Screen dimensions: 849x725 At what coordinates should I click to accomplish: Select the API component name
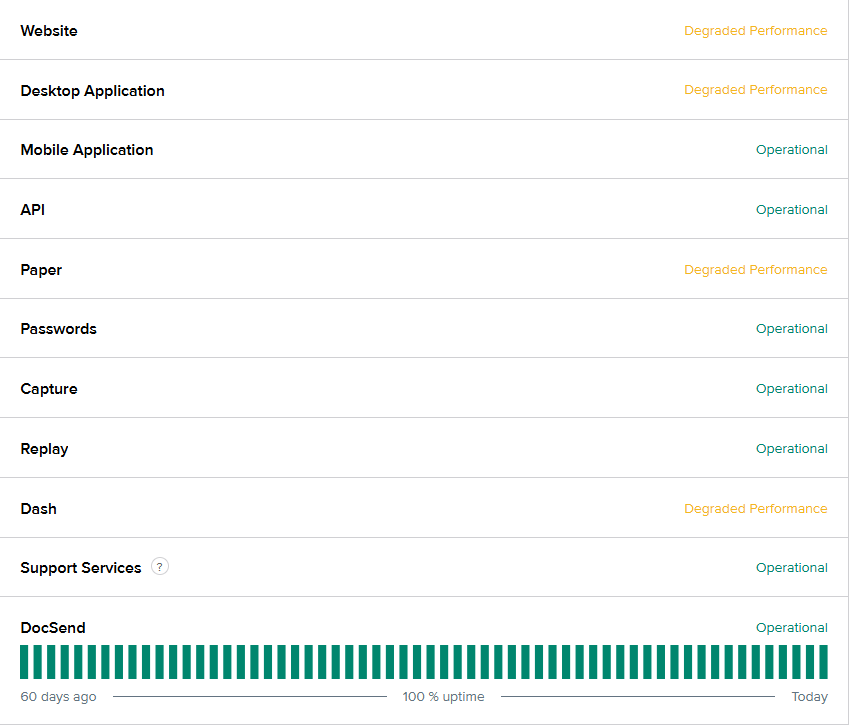(x=32, y=210)
